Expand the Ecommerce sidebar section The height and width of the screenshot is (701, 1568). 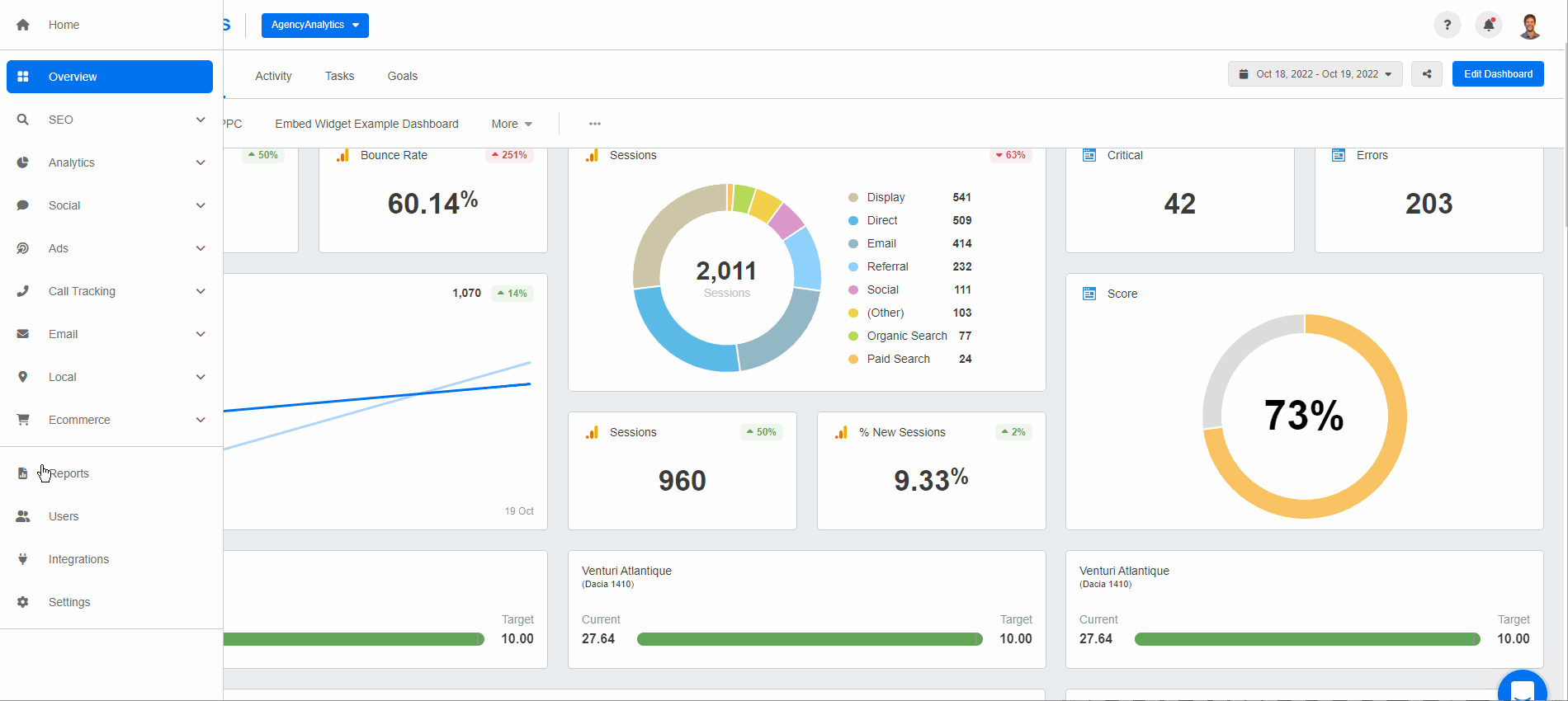pos(201,420)
